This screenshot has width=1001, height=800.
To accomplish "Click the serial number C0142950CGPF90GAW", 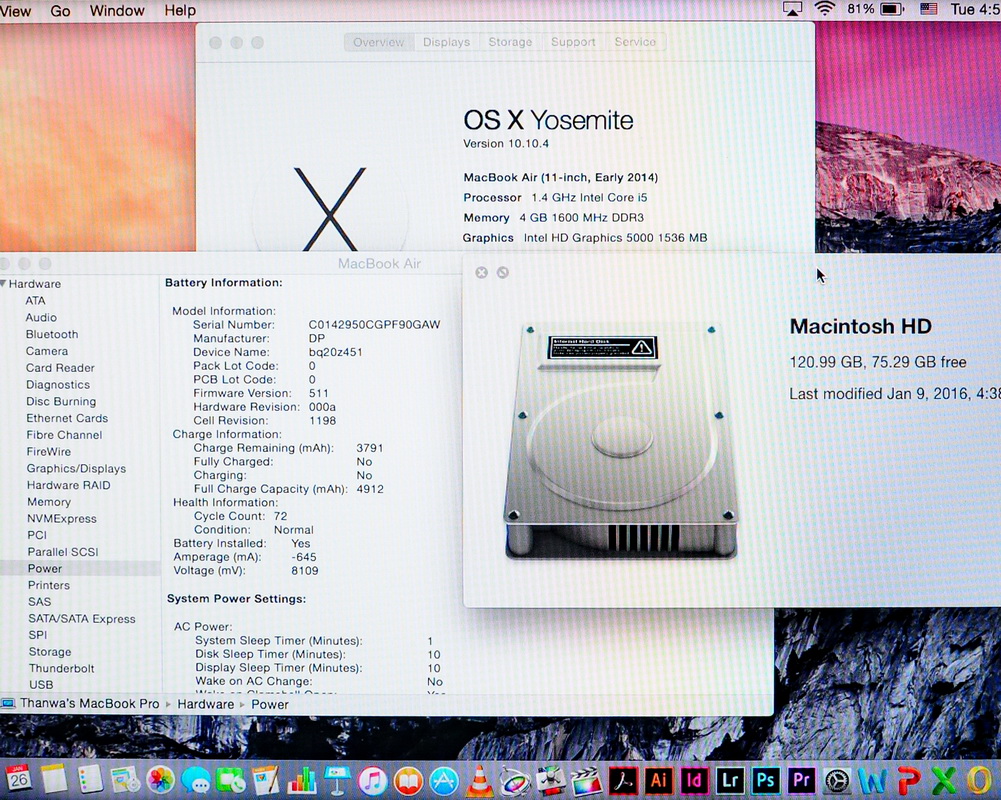I will [374, 324].
